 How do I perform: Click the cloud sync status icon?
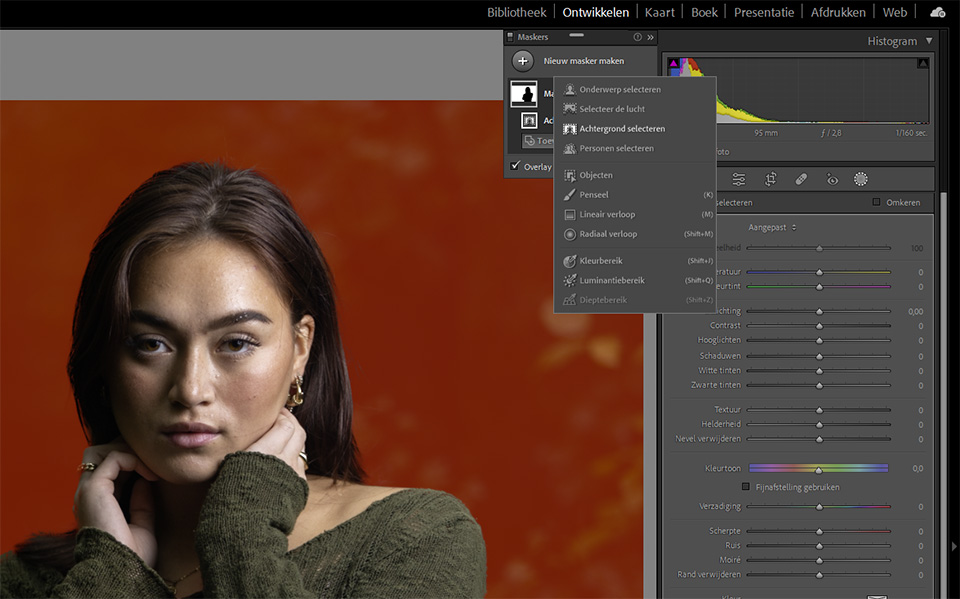[x=937, y=12]
